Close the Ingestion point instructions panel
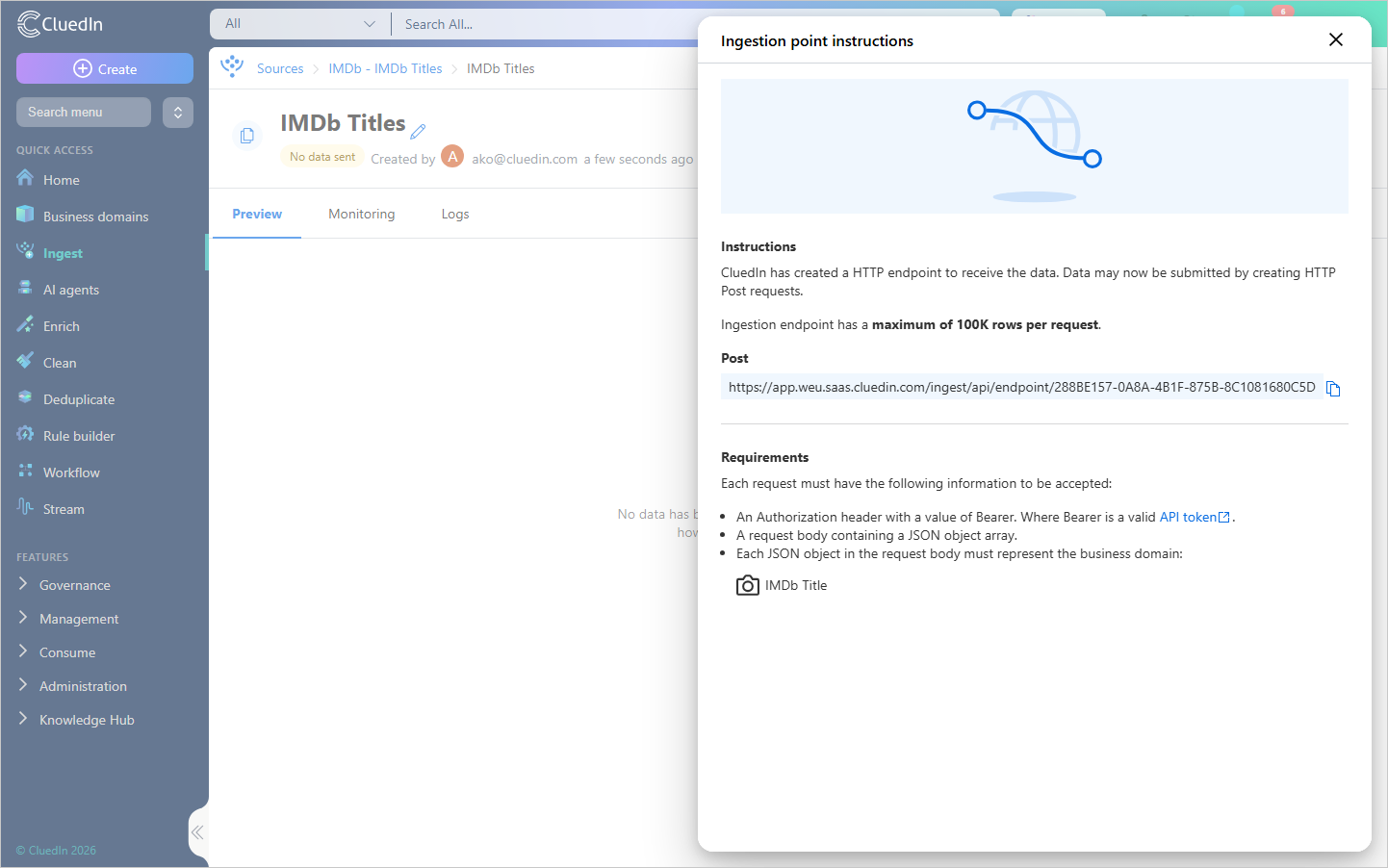The width and height of the screenshot is (1388, 868). (x=1336, y=39)
